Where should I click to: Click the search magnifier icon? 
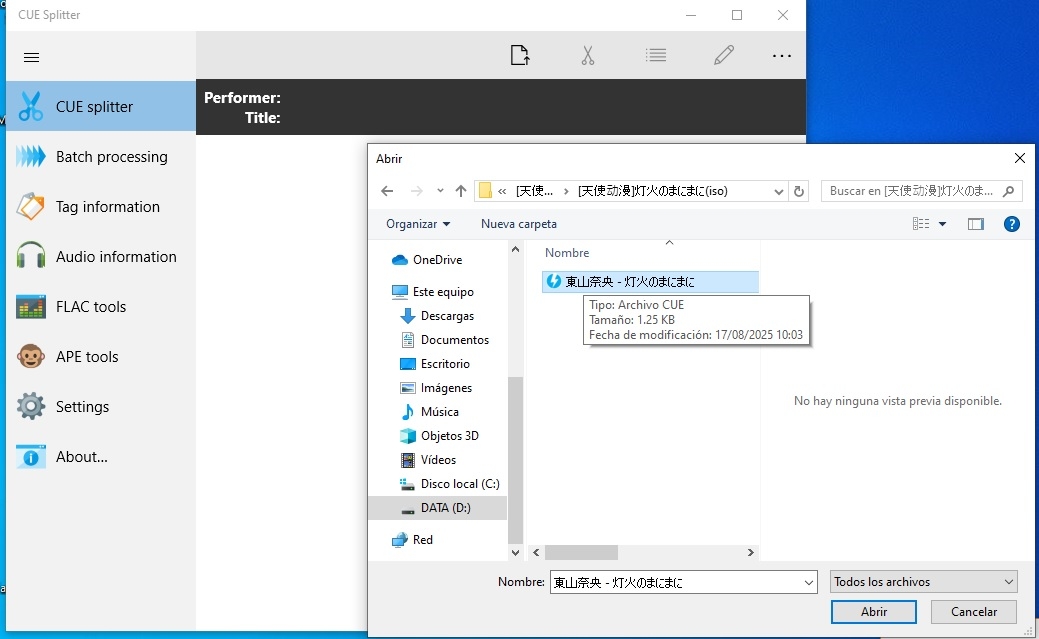(1009, 191)
